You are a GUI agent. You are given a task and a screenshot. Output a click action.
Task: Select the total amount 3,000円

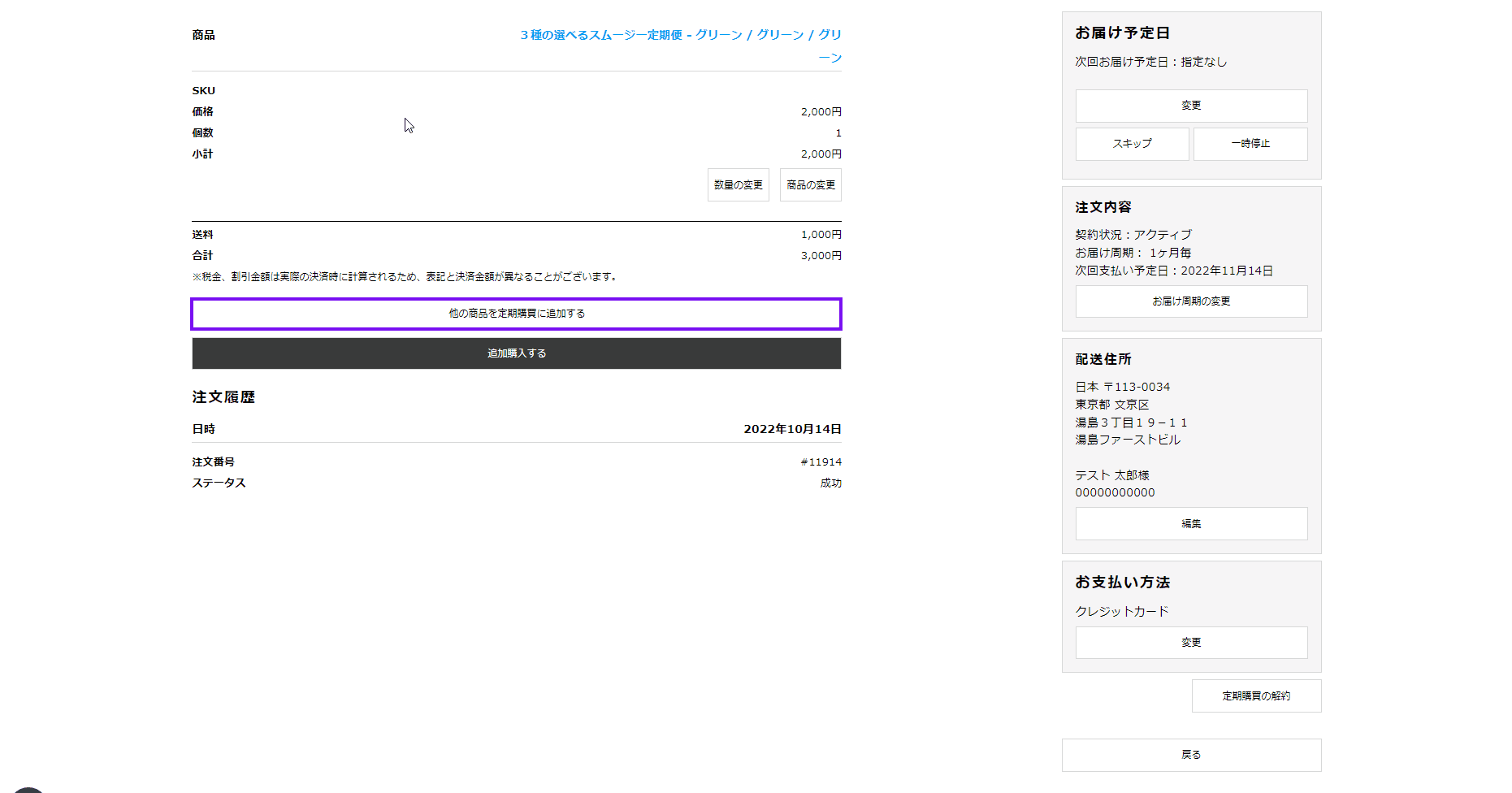coord(821,256)
